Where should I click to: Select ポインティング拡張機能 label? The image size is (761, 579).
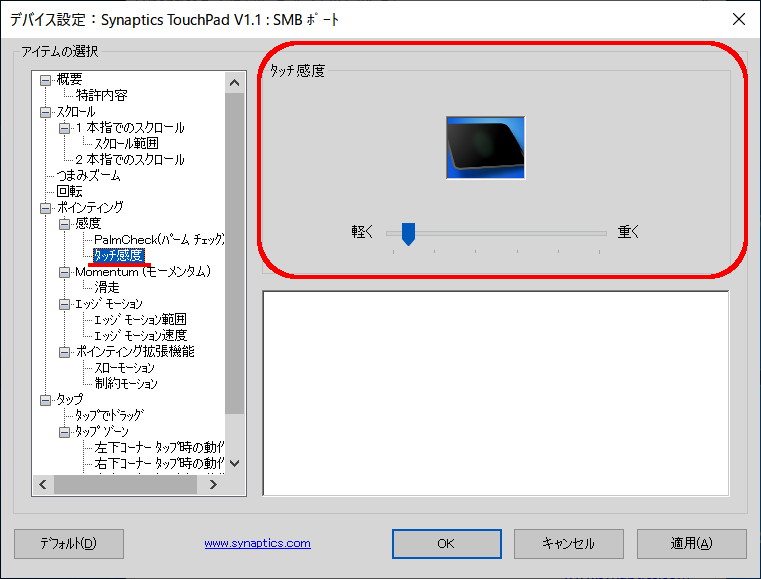point(135,351)
